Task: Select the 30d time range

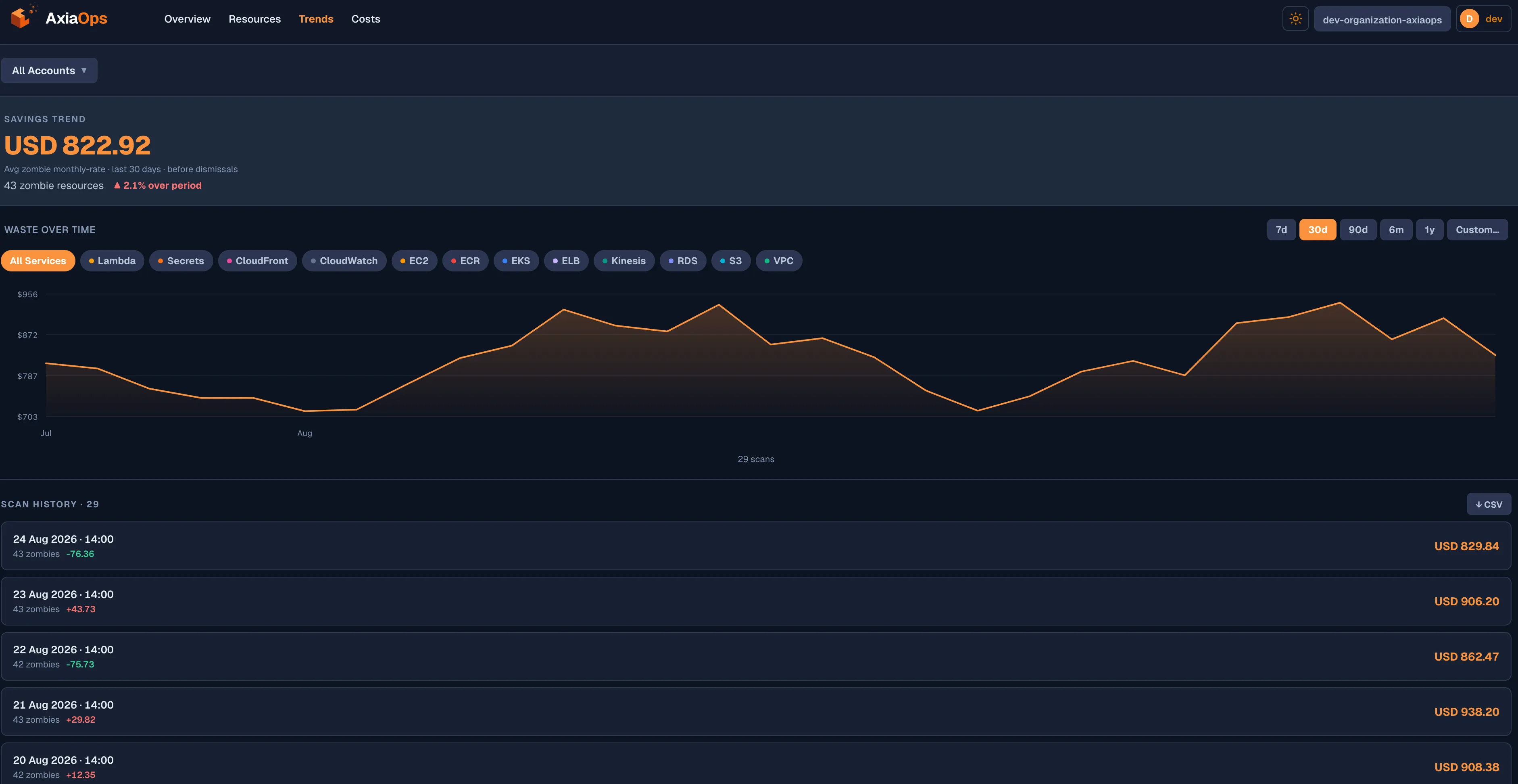Action: click(1318, 230)
